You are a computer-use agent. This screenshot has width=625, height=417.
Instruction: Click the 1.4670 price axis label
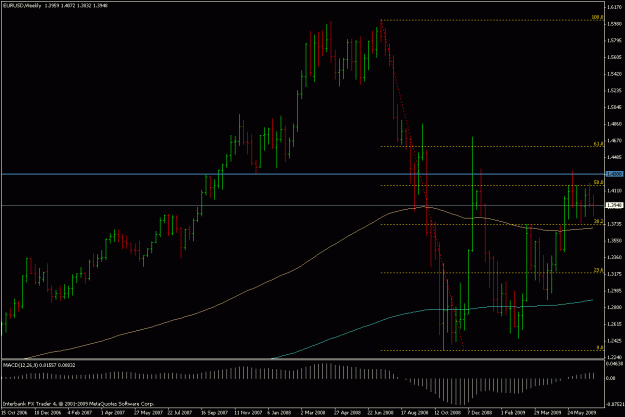[x=614, y=141]
